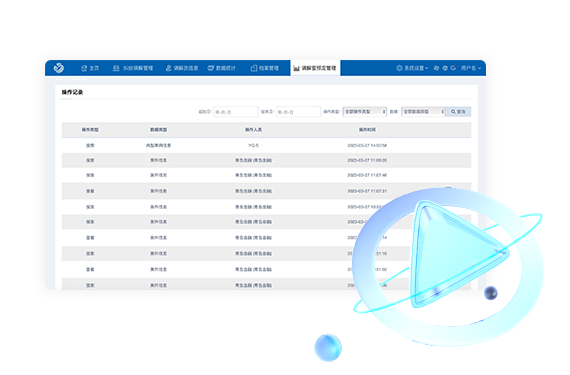
Task: Select the 调解员信息 person icon
Action: point(168,68)
